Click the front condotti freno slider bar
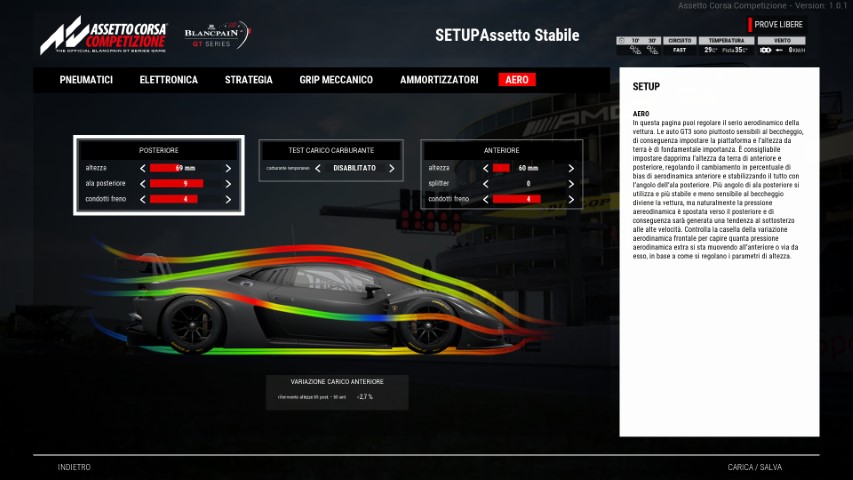 528,199
